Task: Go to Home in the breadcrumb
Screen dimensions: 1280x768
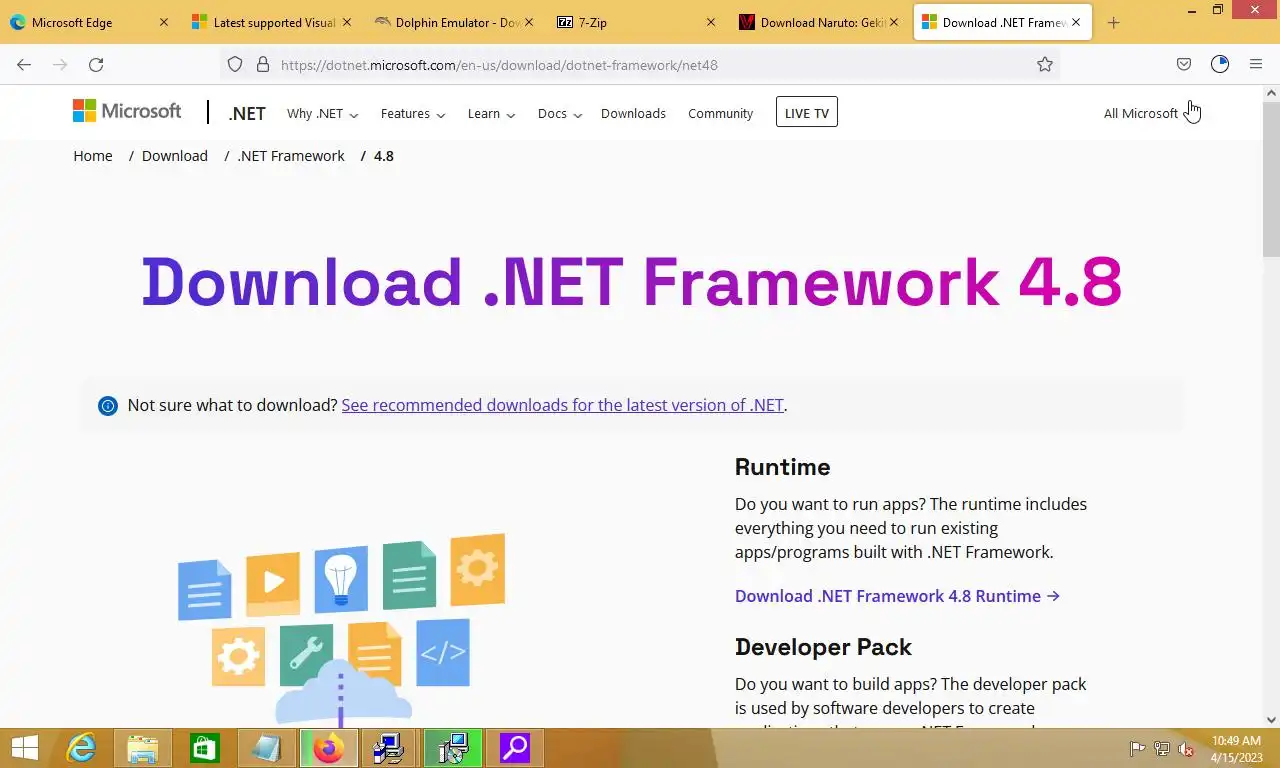Action: click(x=93, y=156)
